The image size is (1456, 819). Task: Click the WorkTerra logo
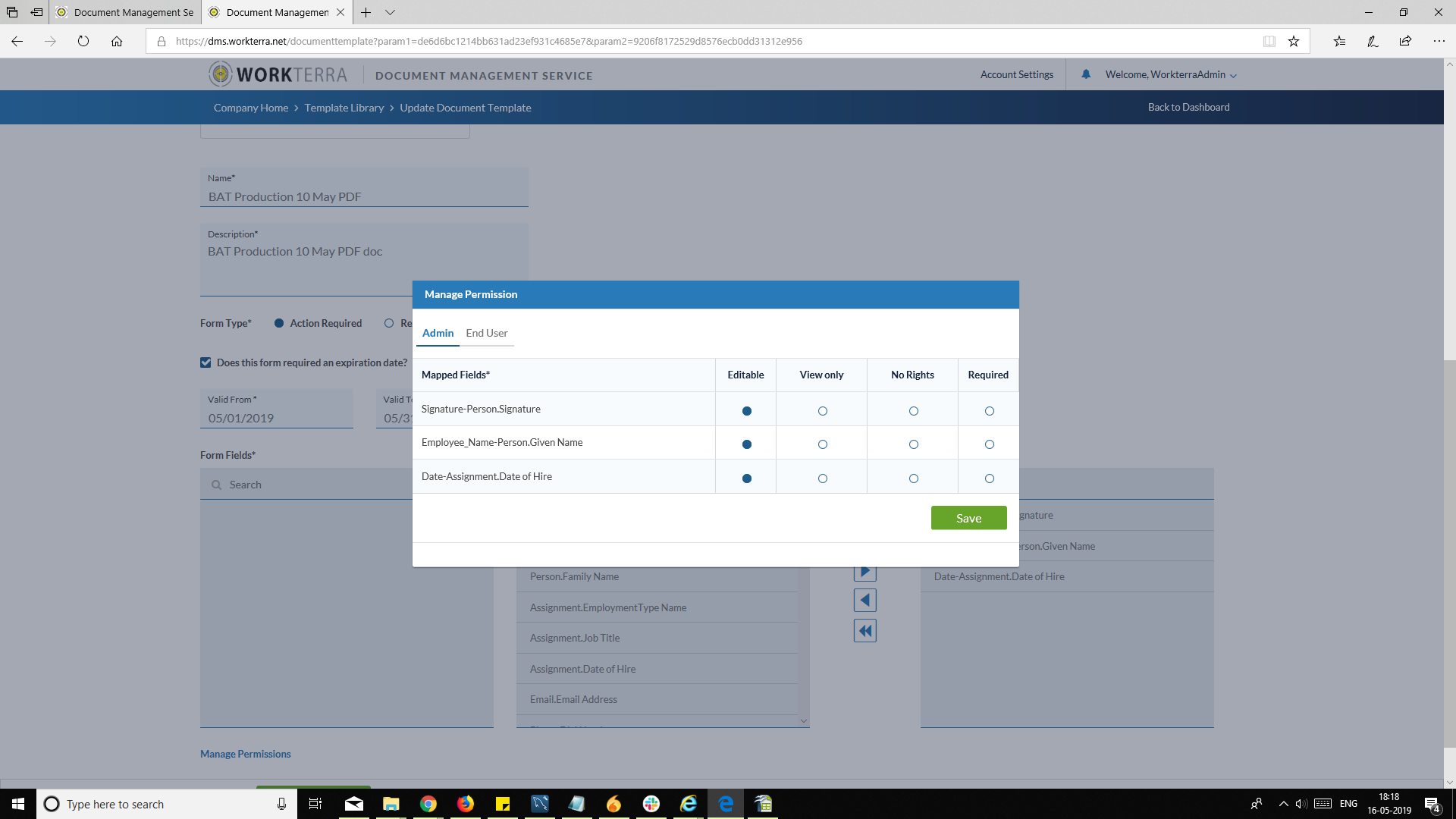pyautogui.click(x=278, y=74)
